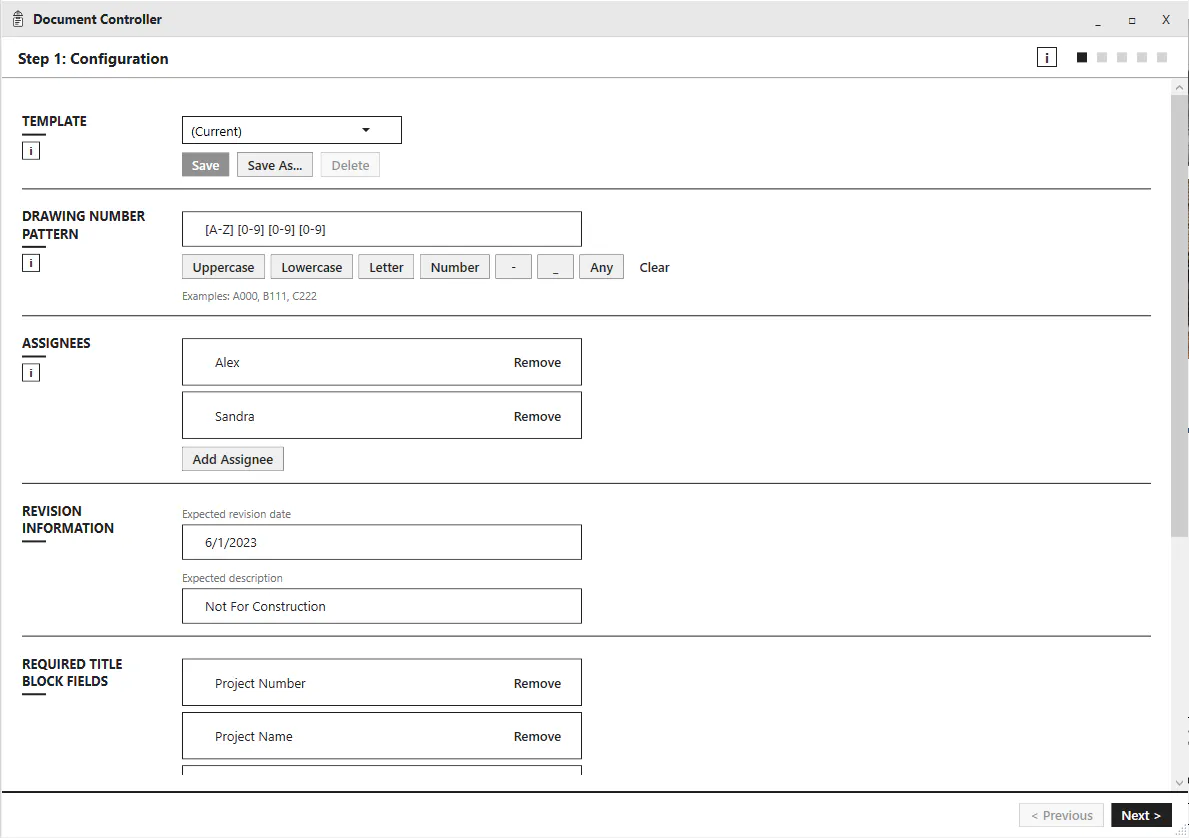Select the Project Name field entry
This screenshot has width=1189, height=838.
point(381,735)
